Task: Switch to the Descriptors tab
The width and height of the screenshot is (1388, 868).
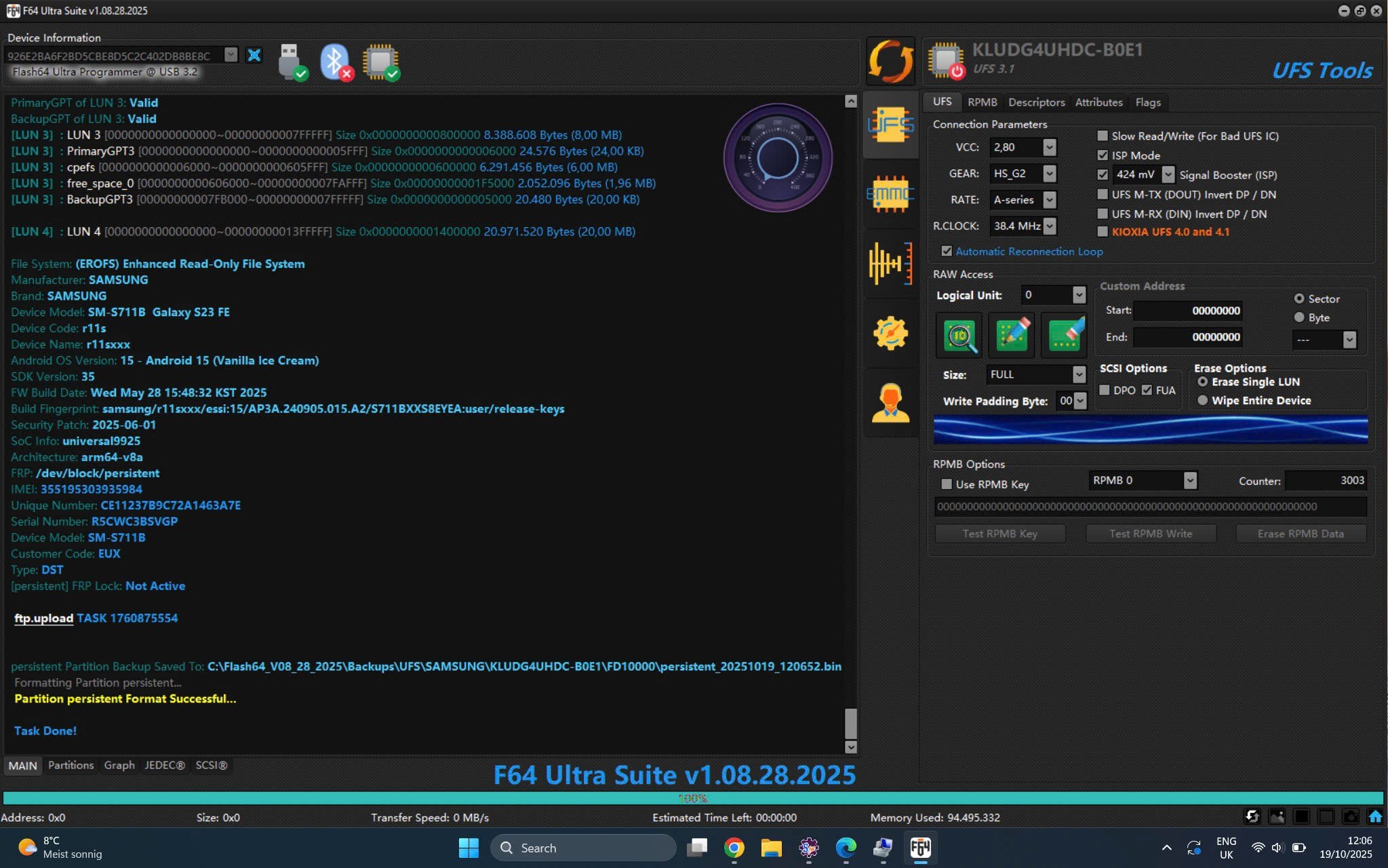Action: click(1036, 102)
